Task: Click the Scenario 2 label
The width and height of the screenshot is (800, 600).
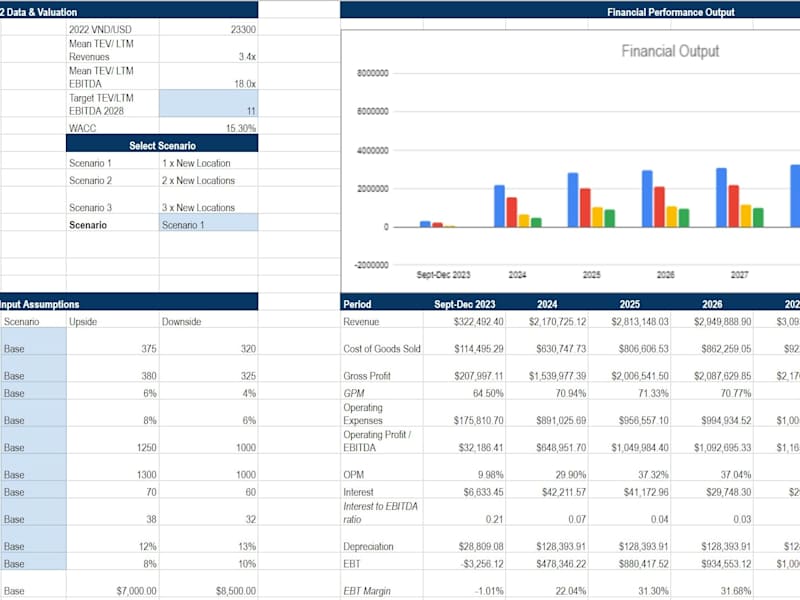Action: tap(90, 181)
